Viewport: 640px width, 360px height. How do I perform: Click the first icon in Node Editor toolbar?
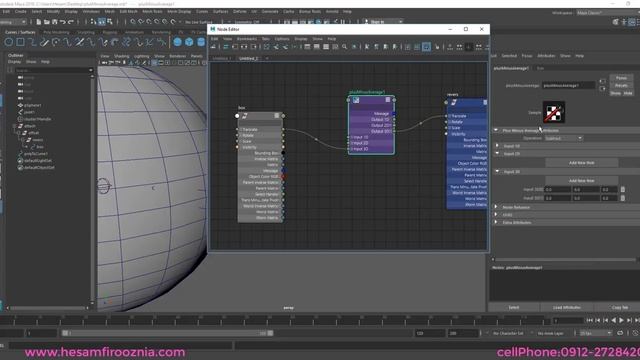pos(213,47)
